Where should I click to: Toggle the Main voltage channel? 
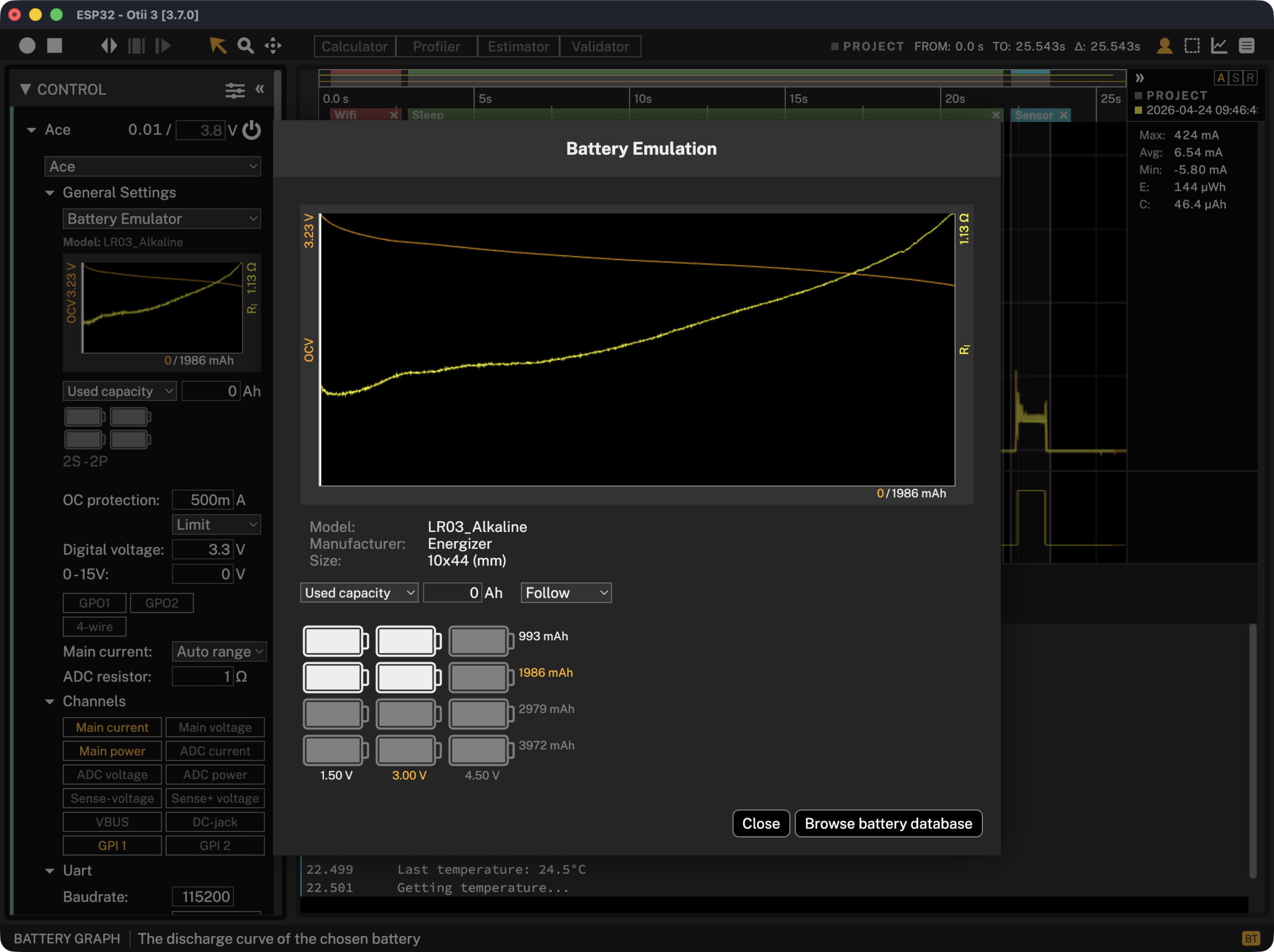(x=215, y=728)
